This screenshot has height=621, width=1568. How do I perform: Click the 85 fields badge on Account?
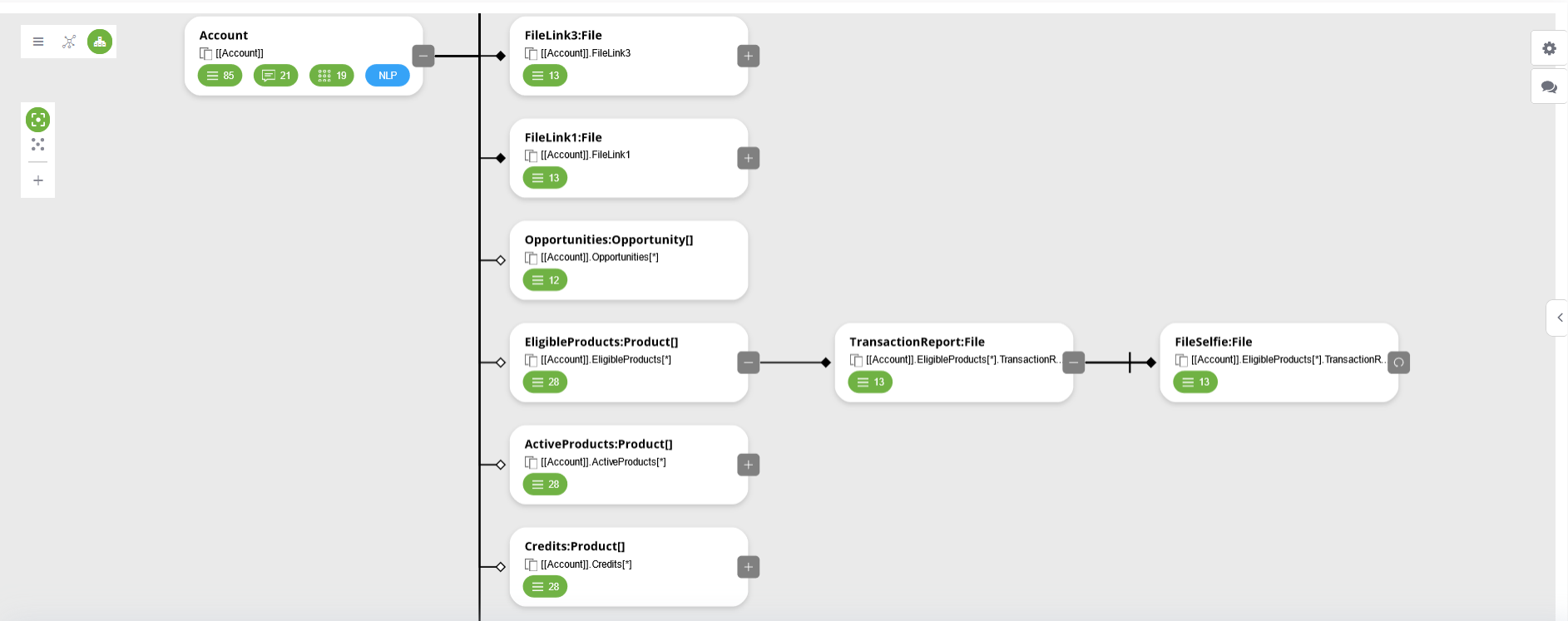[220, 76]
